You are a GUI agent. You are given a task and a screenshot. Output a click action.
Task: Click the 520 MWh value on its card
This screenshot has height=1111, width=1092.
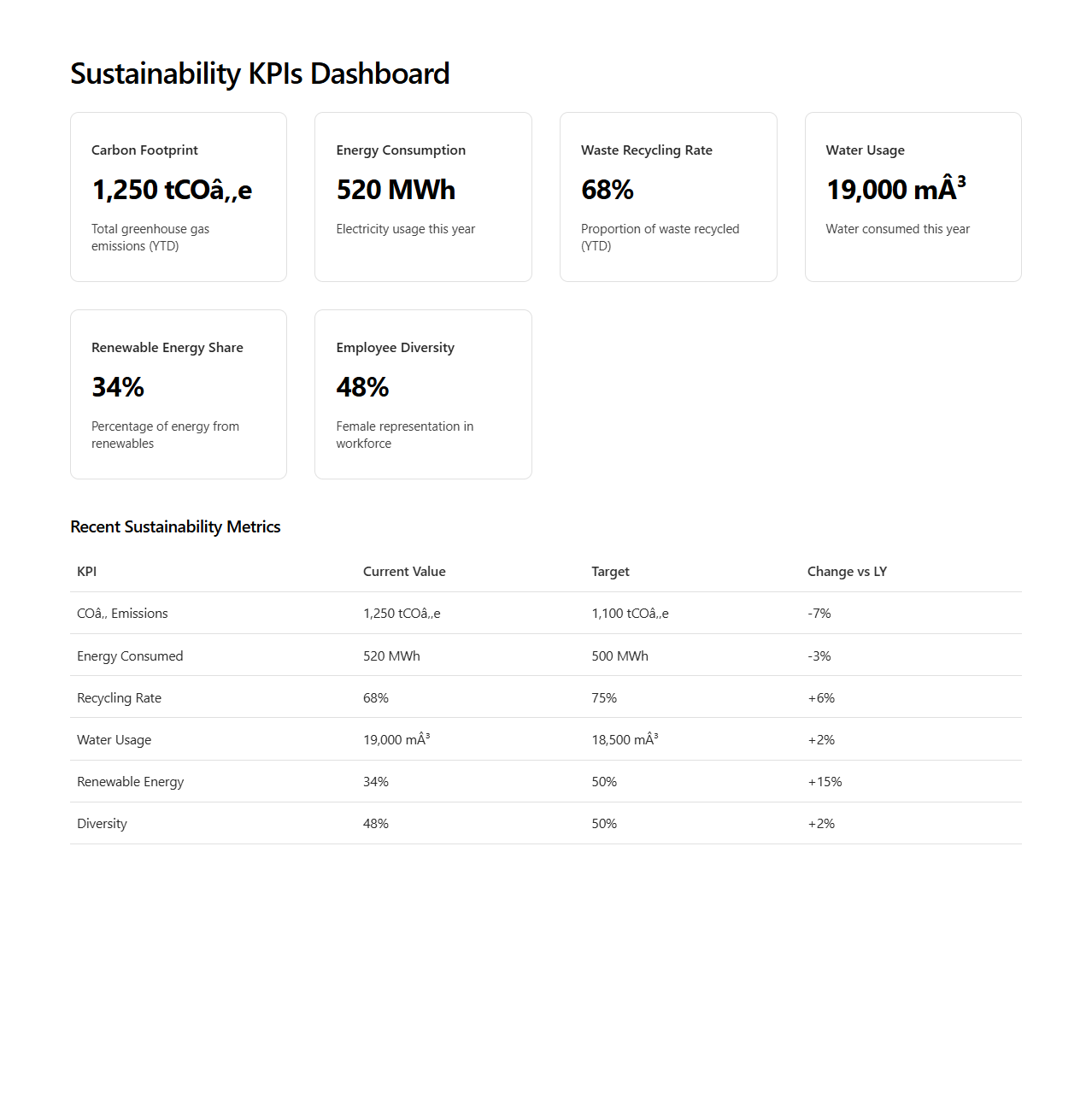click(395, 189)
